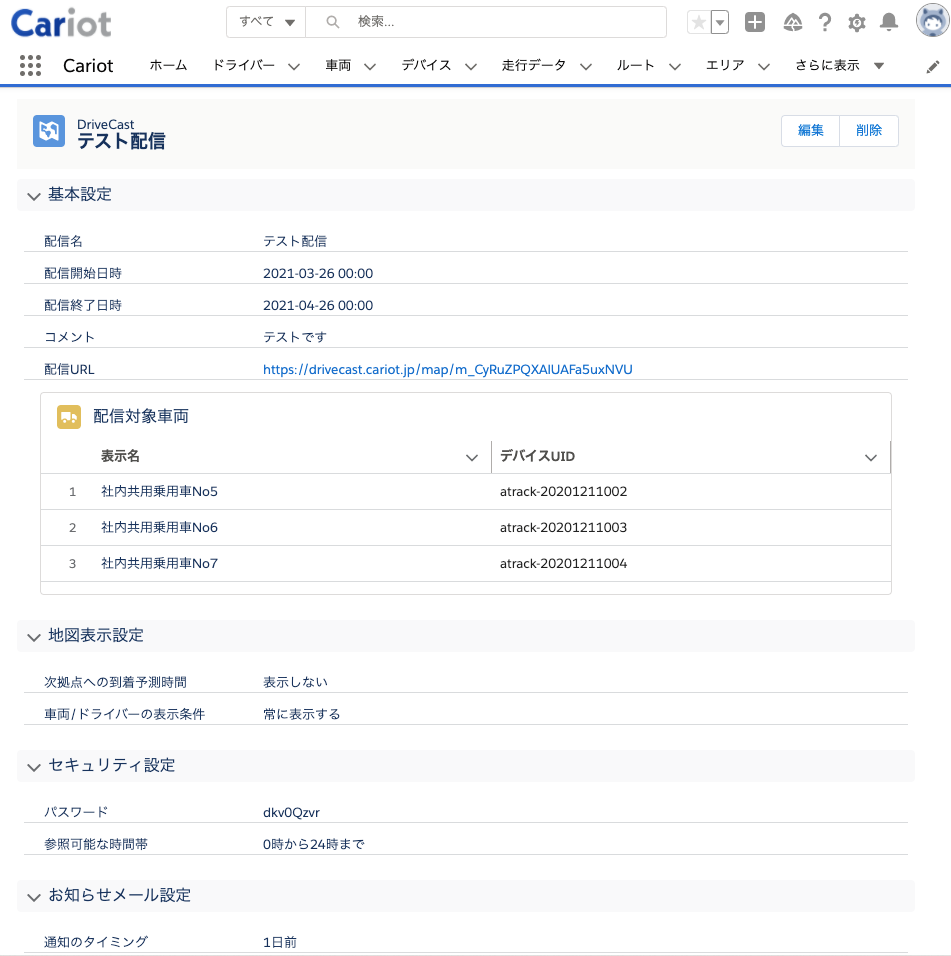951x956 pixels.
Task: Click the search magnifier icon
Action: [x=332, y=22]
